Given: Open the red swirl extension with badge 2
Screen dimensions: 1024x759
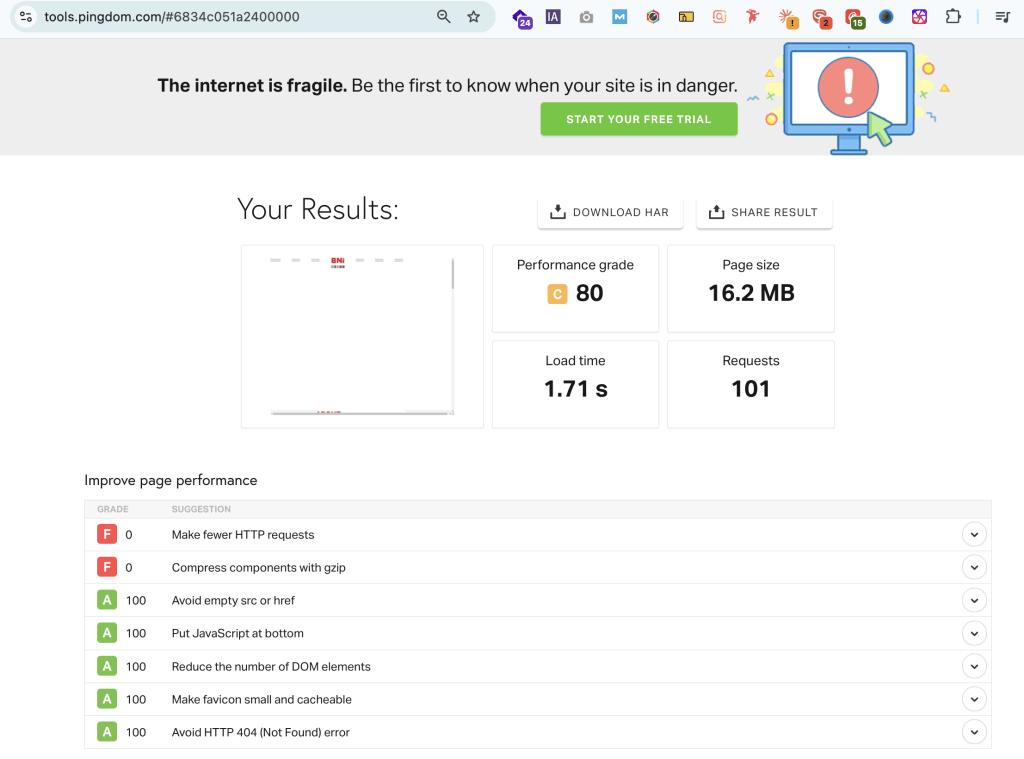Looking at the screenshot, I should tap(821, 18).
